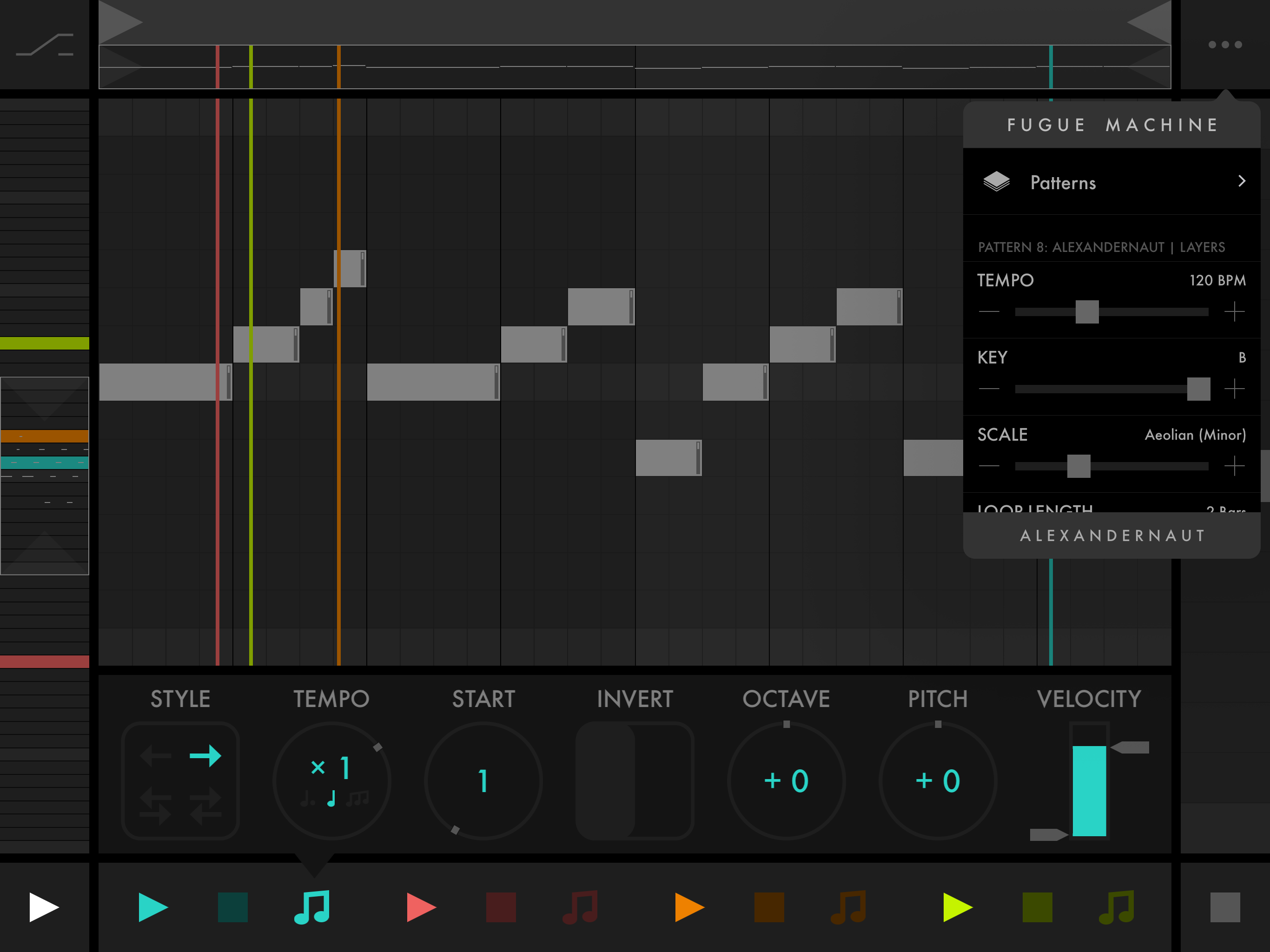Select the backward arrow play style
Viewport: 1270px width, 952px height.
[156, 756]
